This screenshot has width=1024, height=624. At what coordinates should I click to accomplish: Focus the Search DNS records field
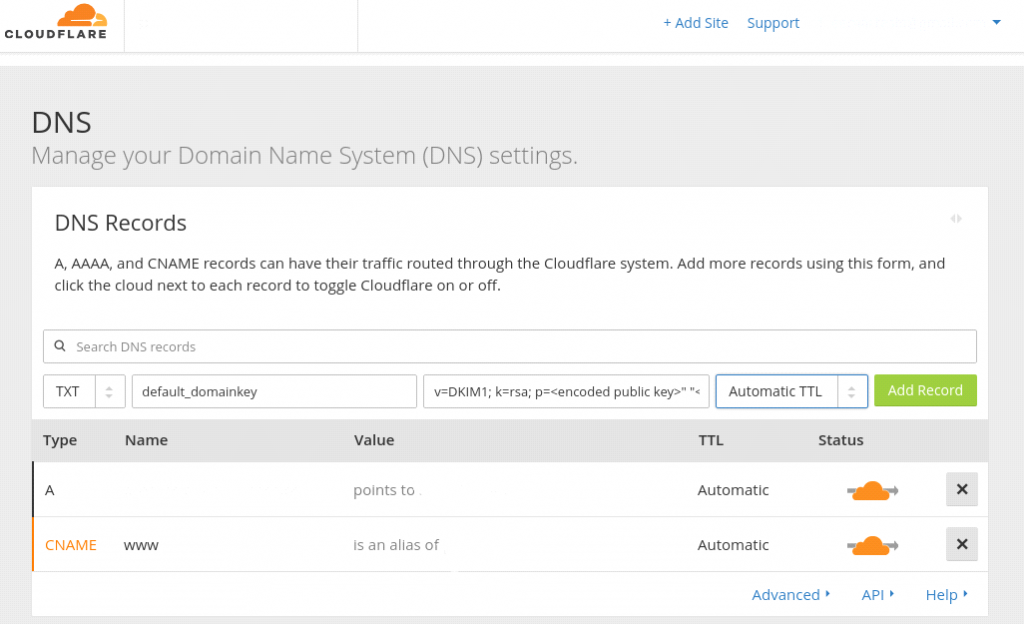[509, 347]
